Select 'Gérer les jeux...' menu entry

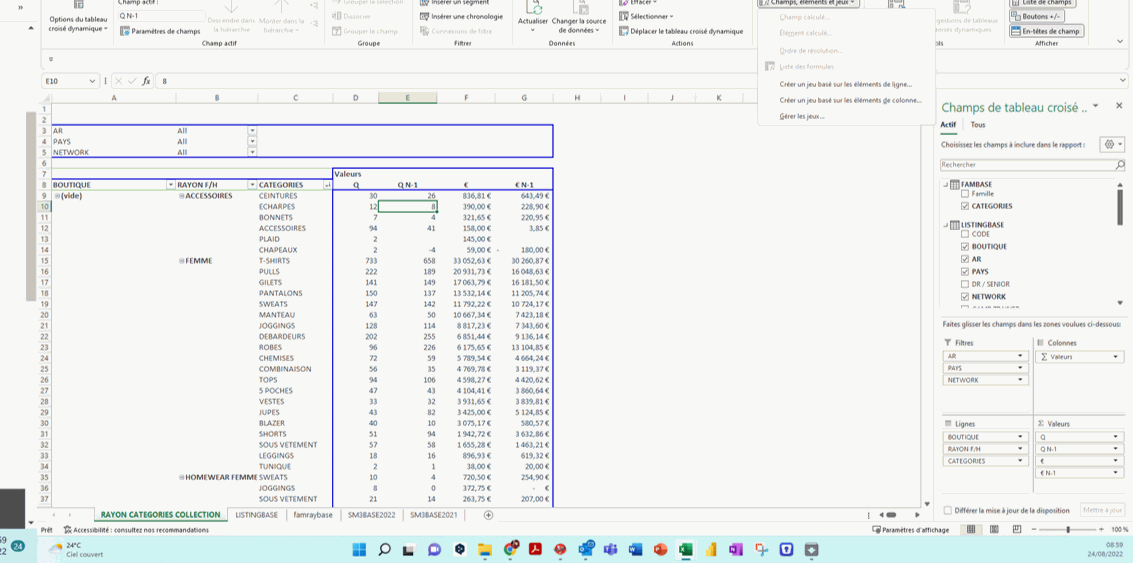coord(802,116)
